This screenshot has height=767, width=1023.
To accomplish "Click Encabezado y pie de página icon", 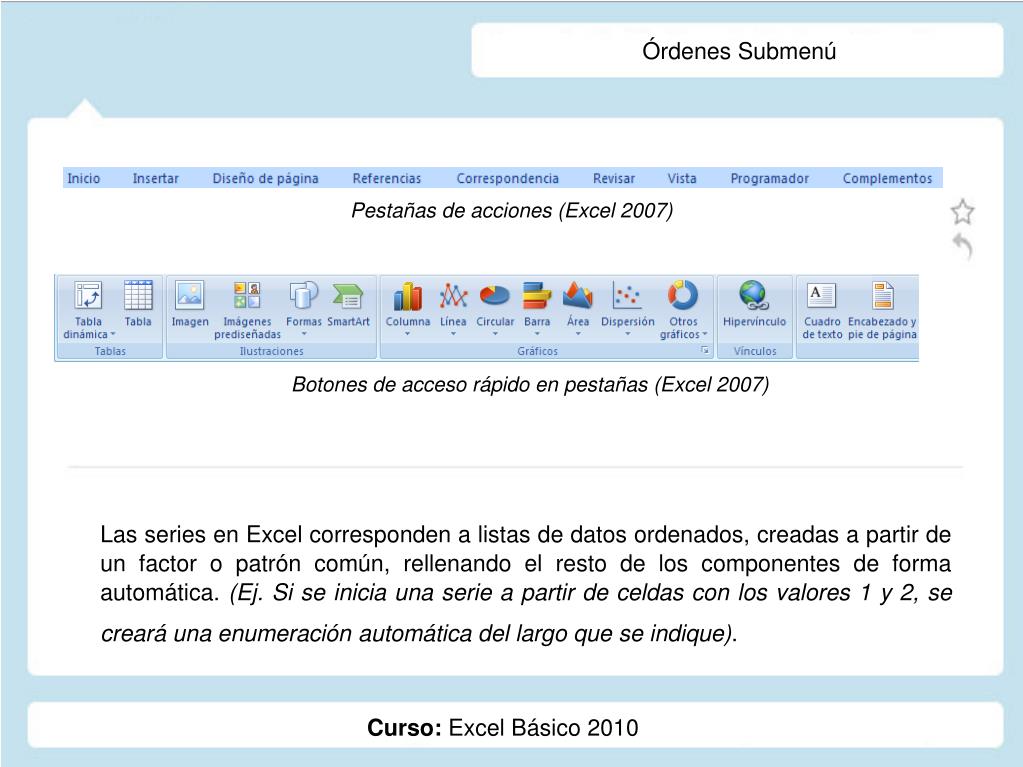I will (883, 295).
